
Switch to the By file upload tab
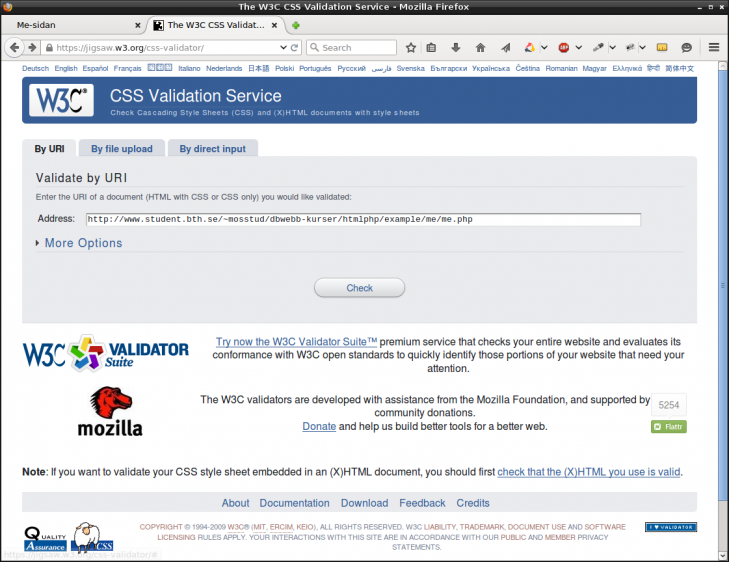[122, 149]
